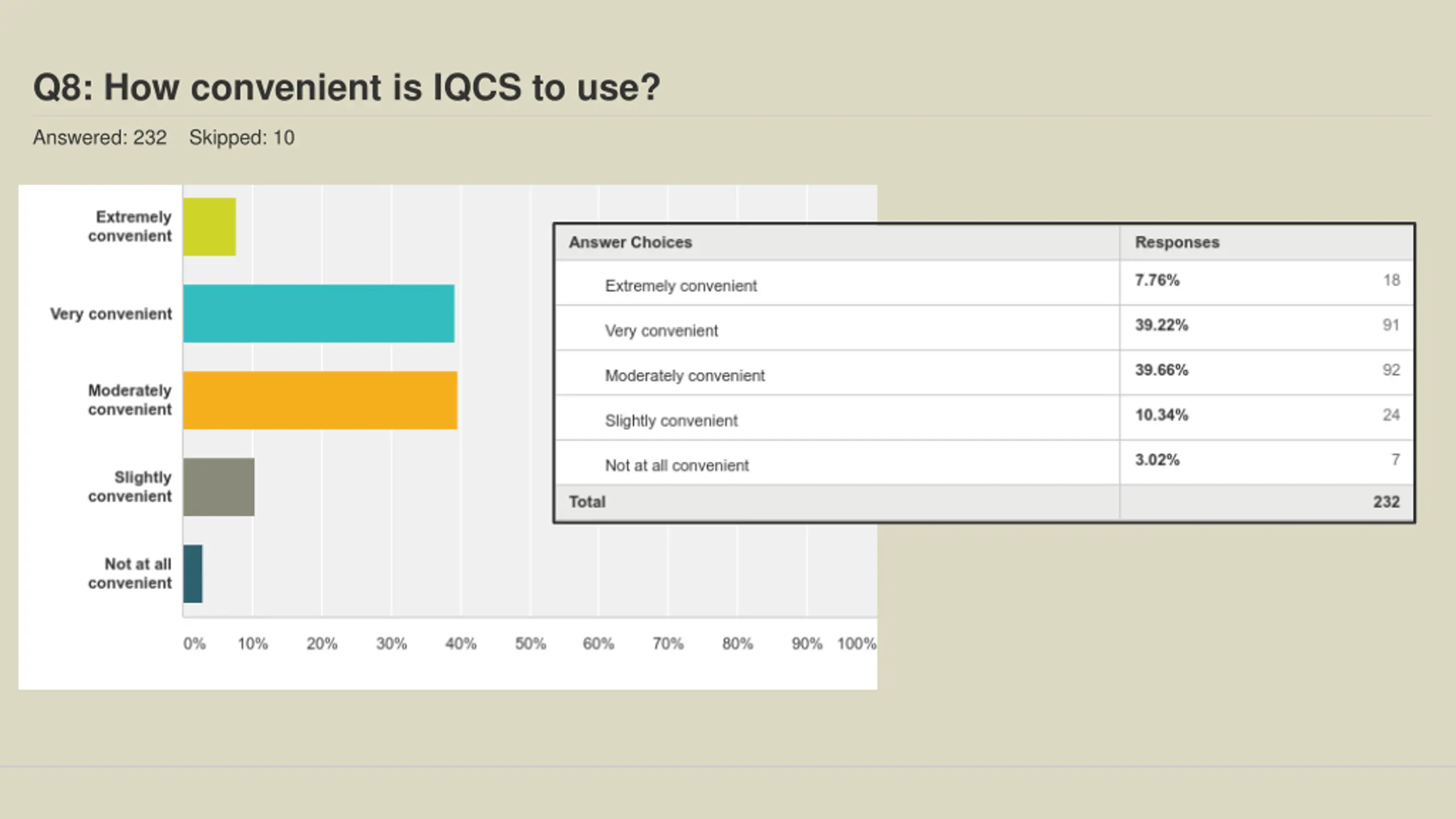
Task: Click the Answer Choices column header
Action: point(630,242)
